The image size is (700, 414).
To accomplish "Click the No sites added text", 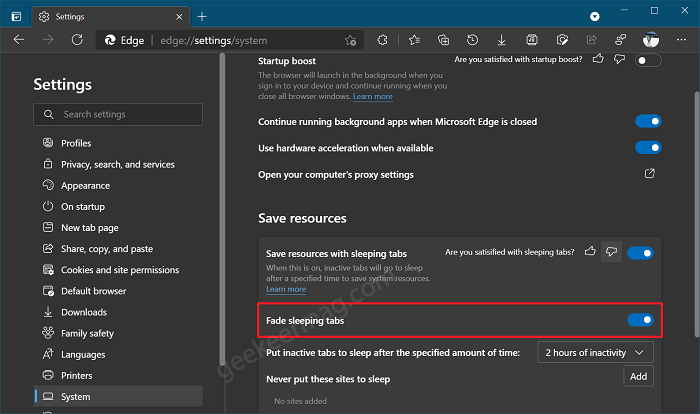I will 300,401.
